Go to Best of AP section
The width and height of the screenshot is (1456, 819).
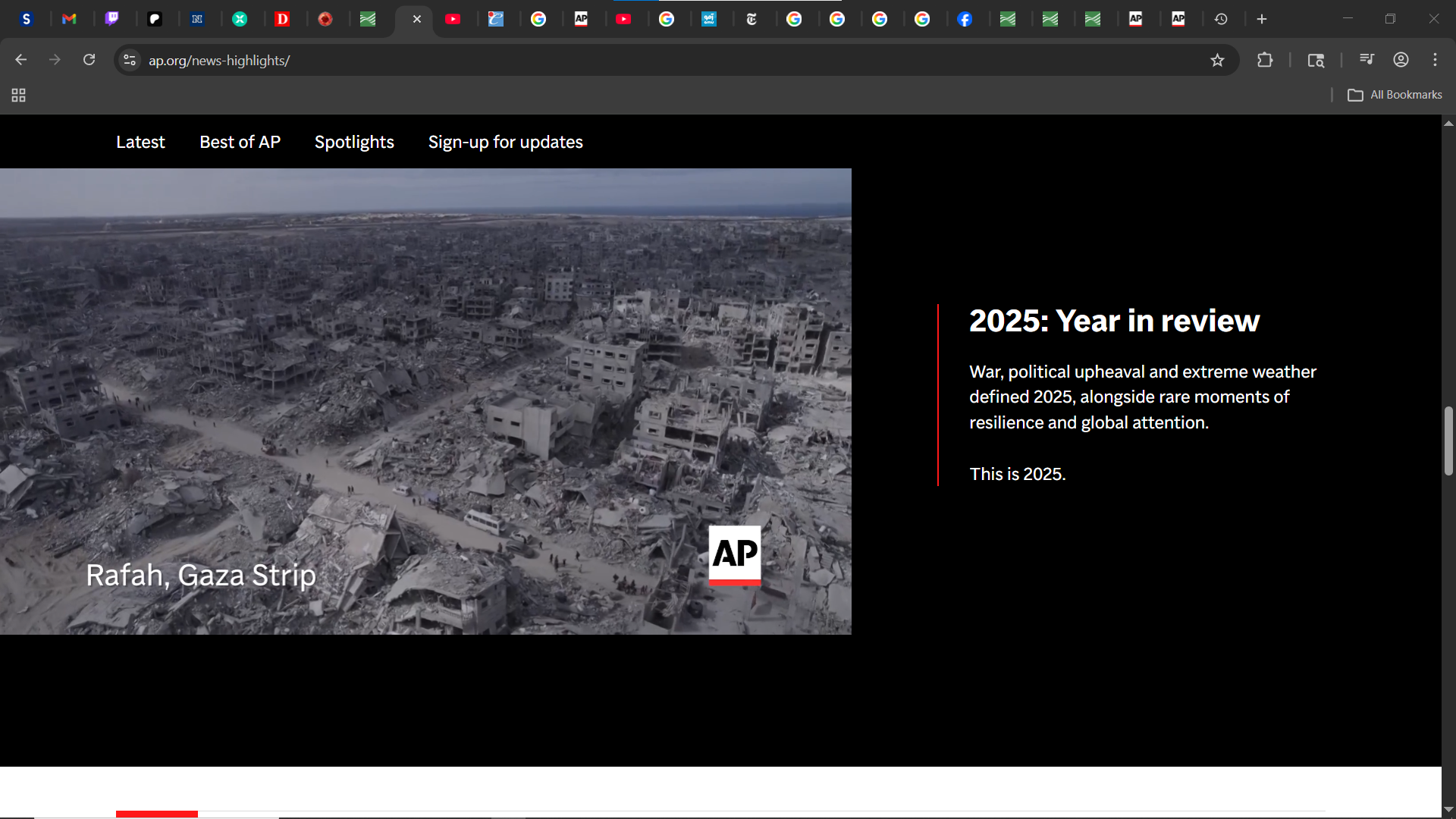pyautogui.click(x=240, y=142)
